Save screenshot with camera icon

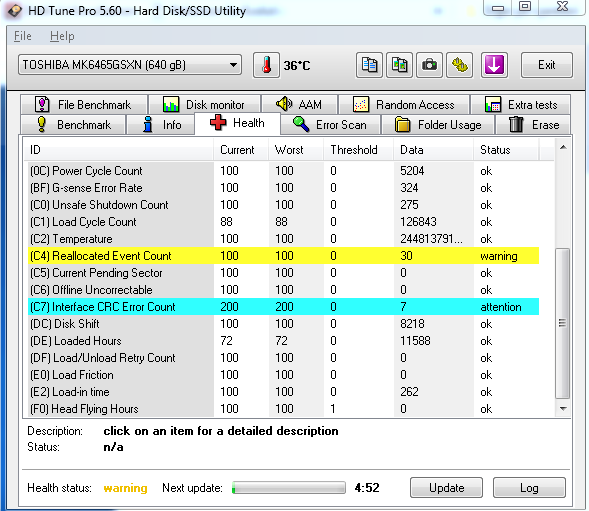tap(429, 65)
